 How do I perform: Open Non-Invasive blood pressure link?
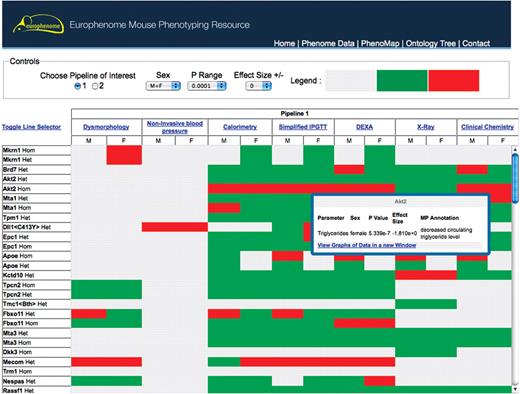point(175,127)
